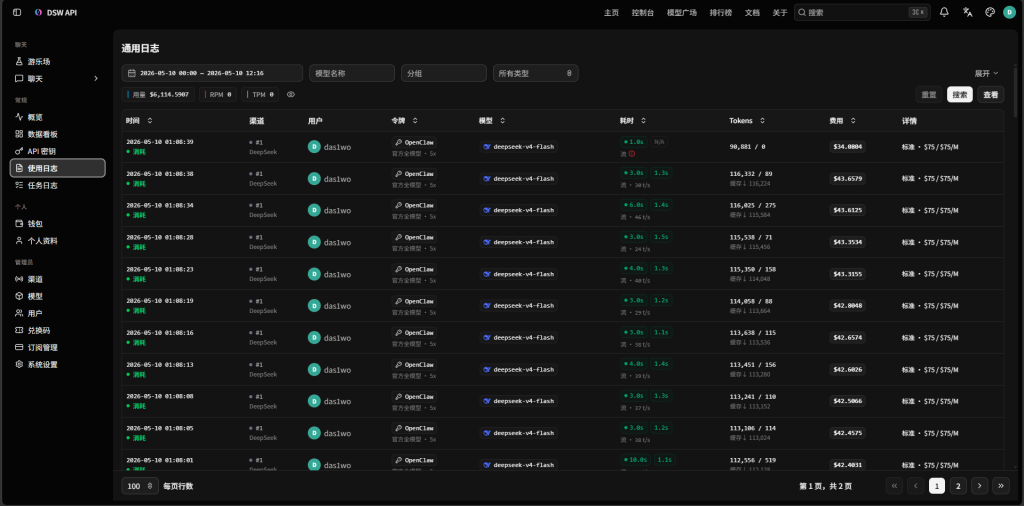The image size is (1024, 506).
Task: Open the theme palette icon
Action: click(x=989, y=12)
